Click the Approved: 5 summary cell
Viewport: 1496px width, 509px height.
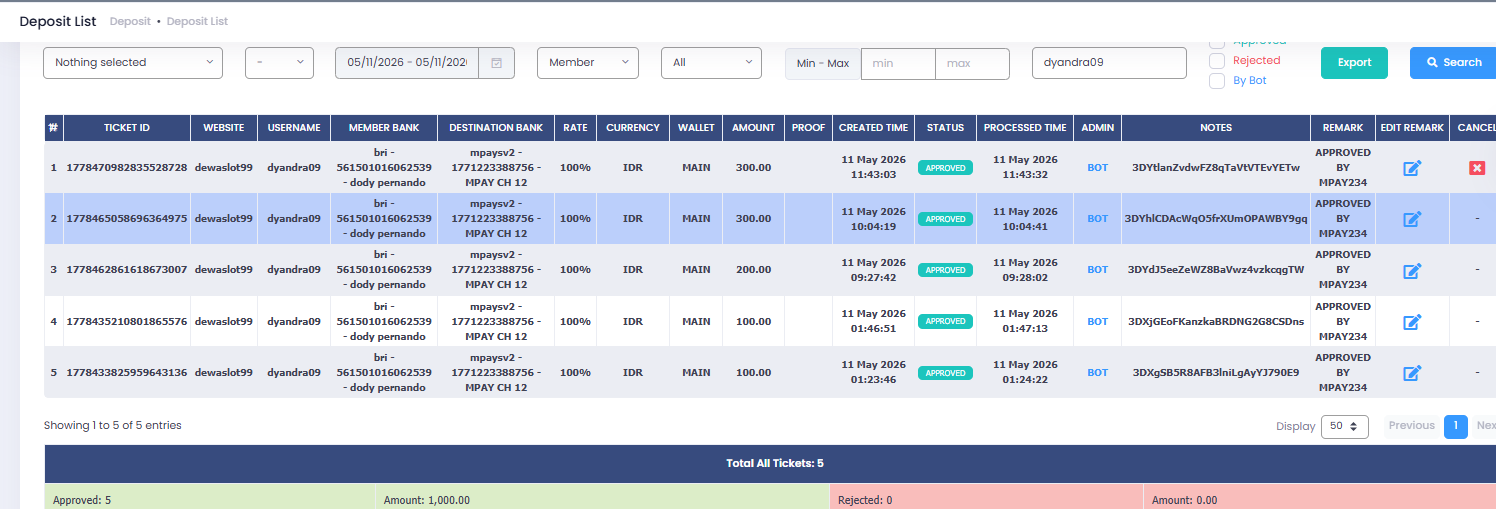210,497
